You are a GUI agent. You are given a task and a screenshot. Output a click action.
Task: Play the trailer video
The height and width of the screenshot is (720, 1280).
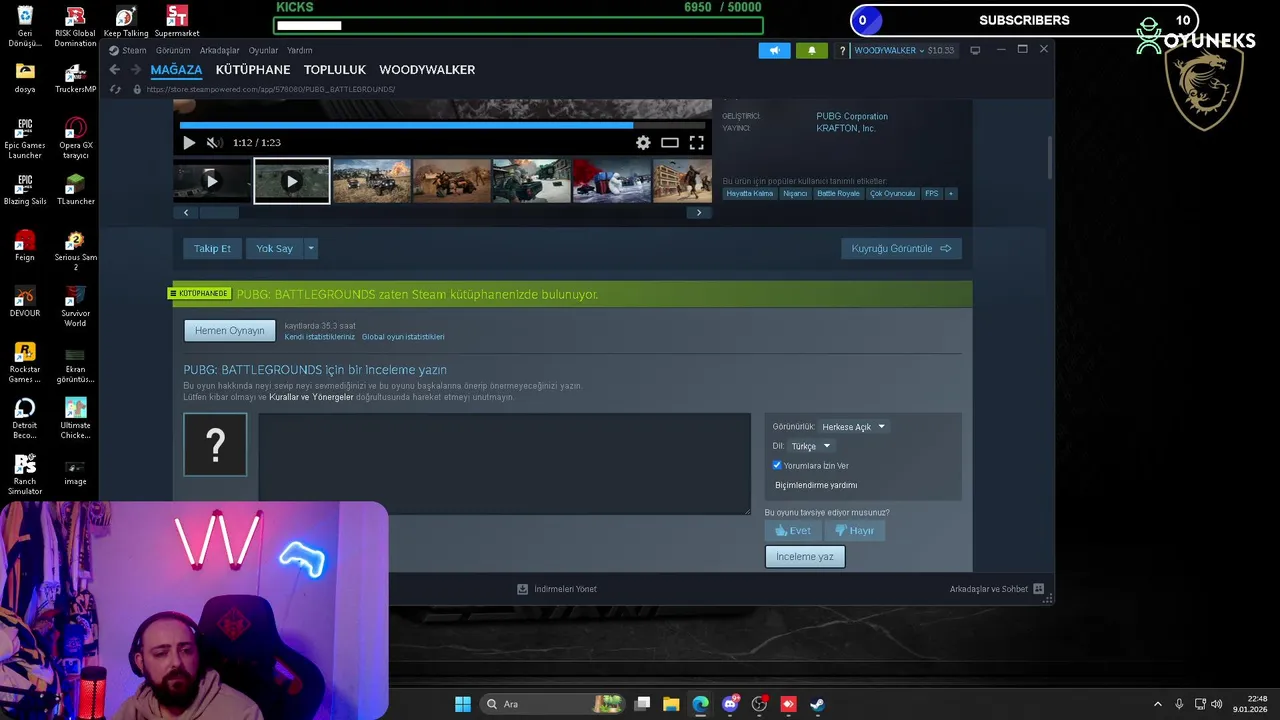(x=189, y=143)
